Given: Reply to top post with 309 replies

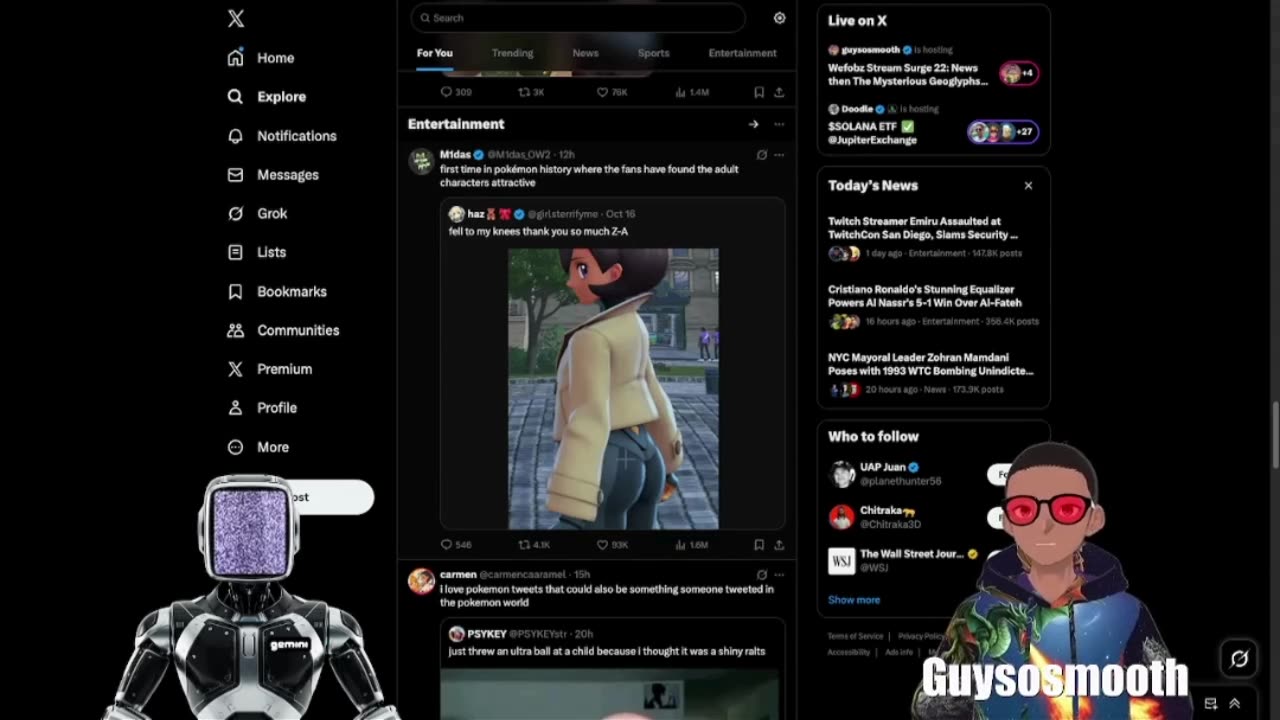Looking at the screenshot, I should coord(456,92).
